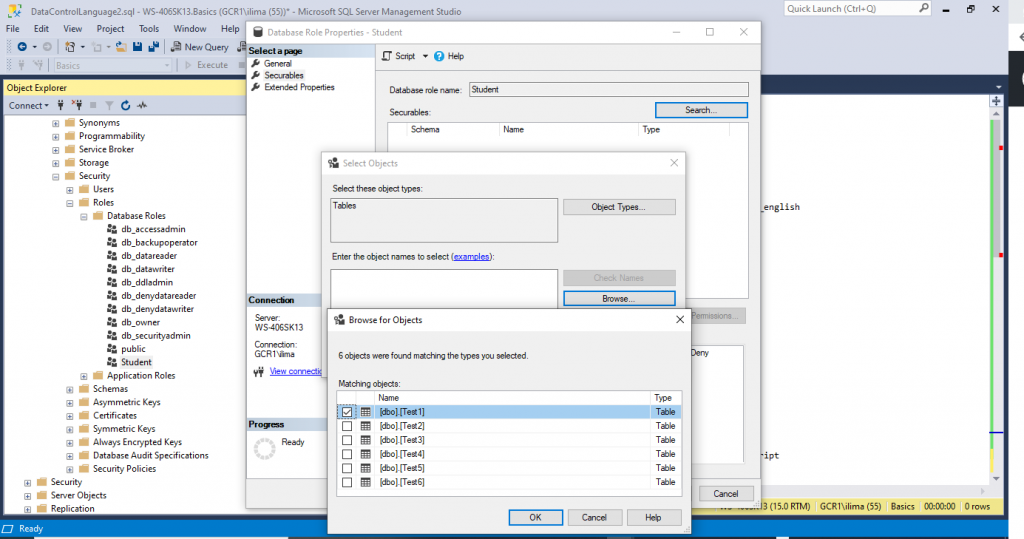Open the Project menu

pos(110,29)
